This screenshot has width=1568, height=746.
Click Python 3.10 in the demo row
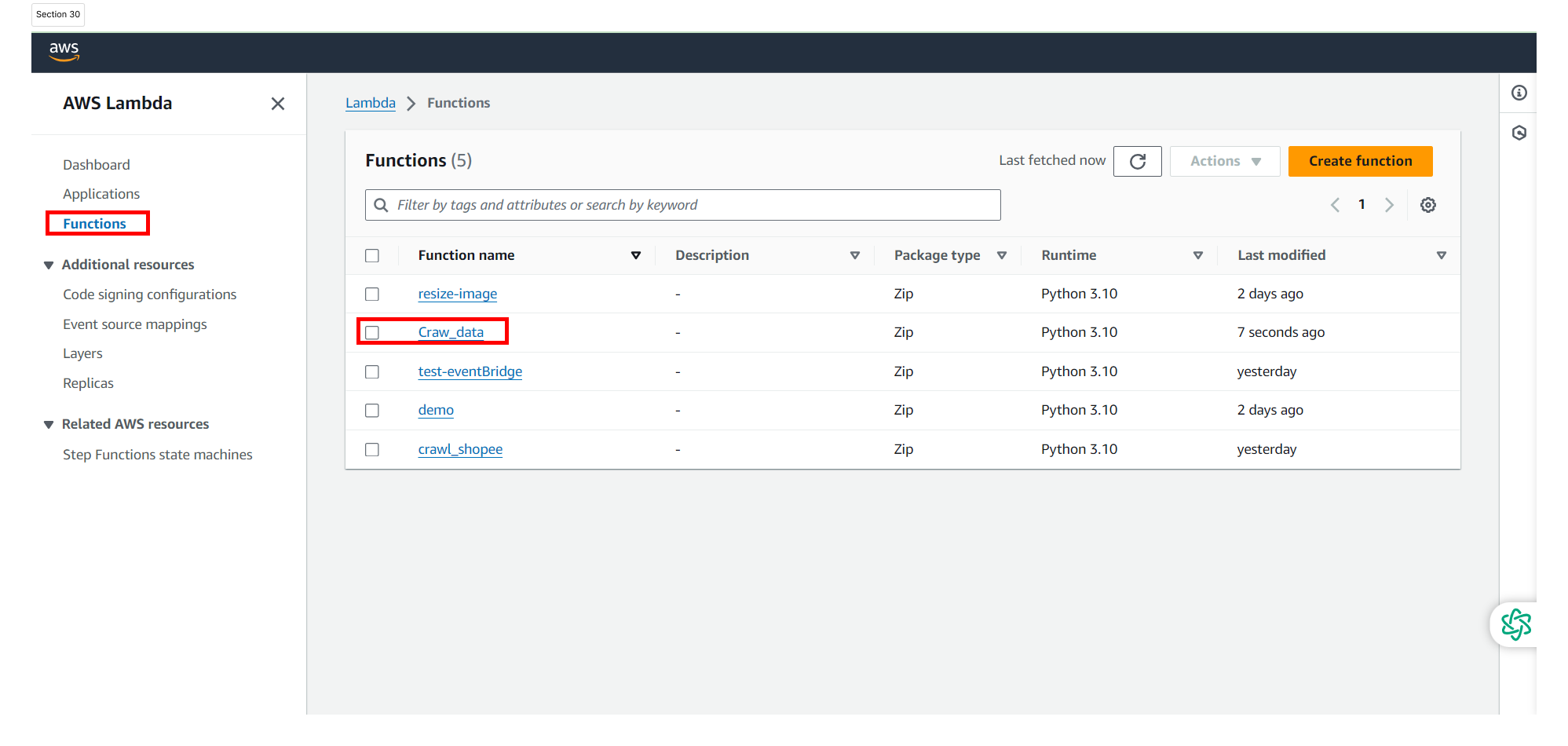[x=1079, y=410]
